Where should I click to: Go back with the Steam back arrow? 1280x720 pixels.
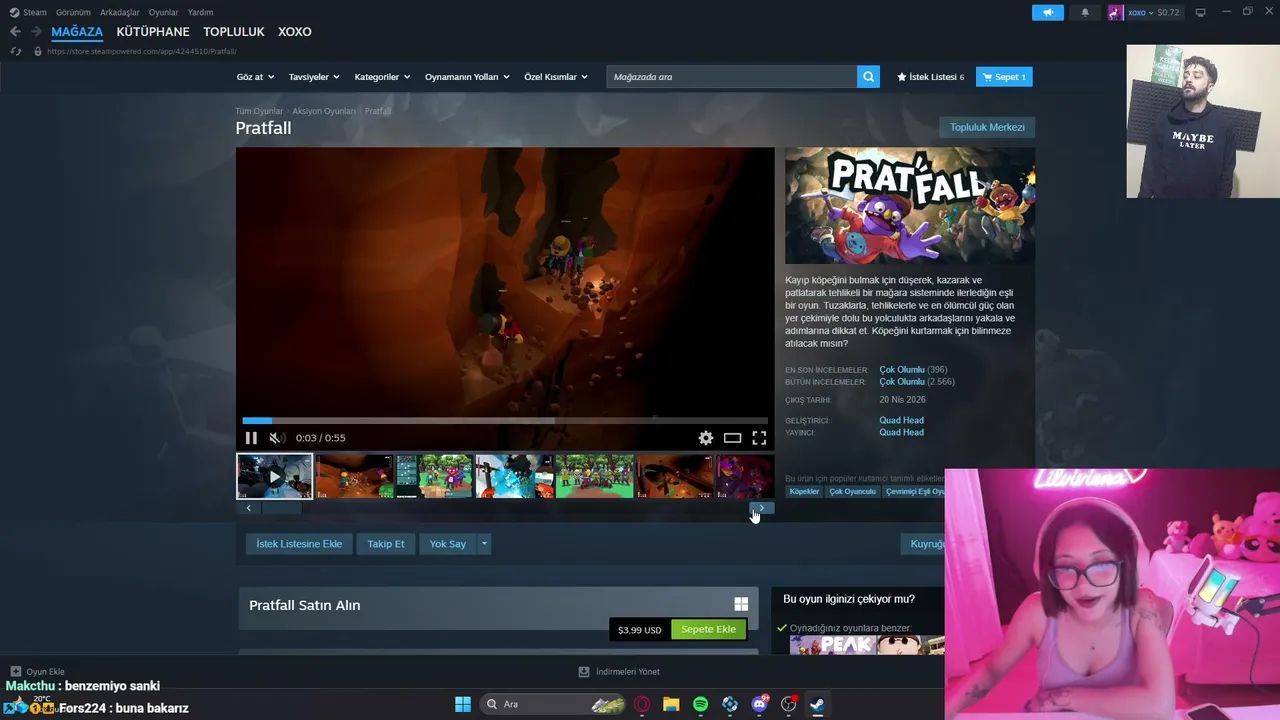15,32
